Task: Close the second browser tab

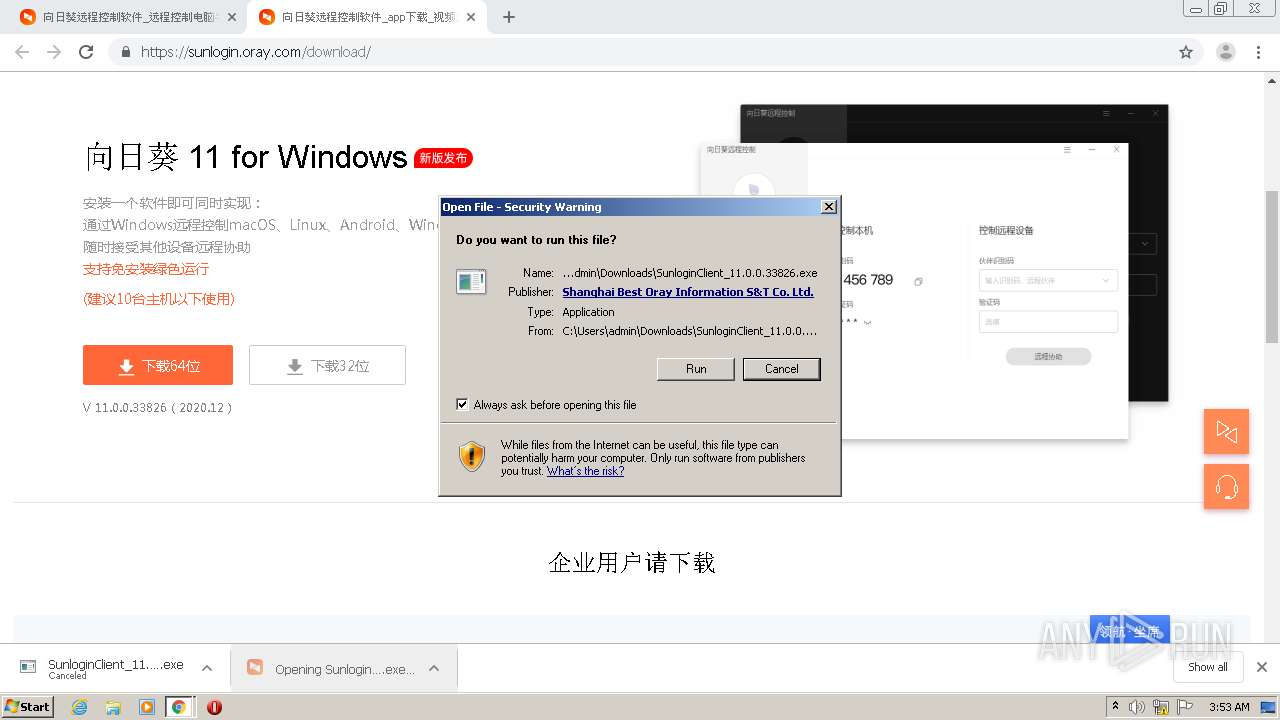Action: pos(470,17)
